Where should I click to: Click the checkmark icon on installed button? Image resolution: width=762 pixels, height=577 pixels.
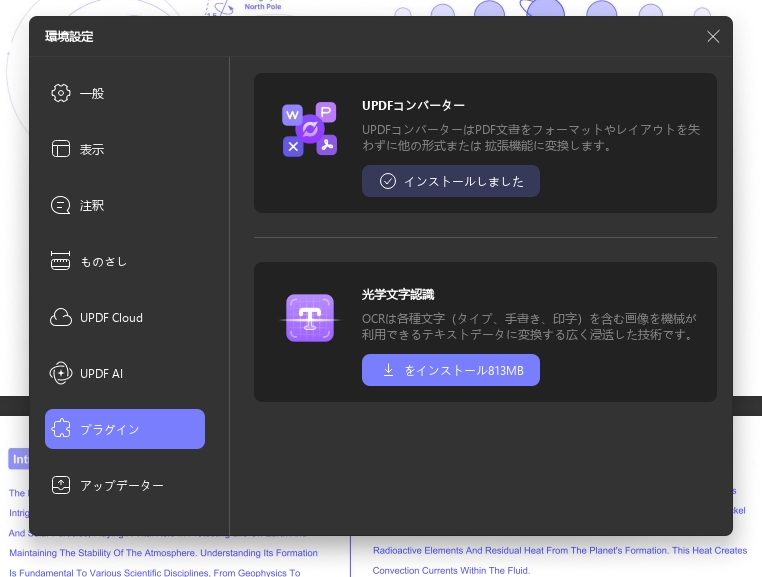[x=388, y=181]
